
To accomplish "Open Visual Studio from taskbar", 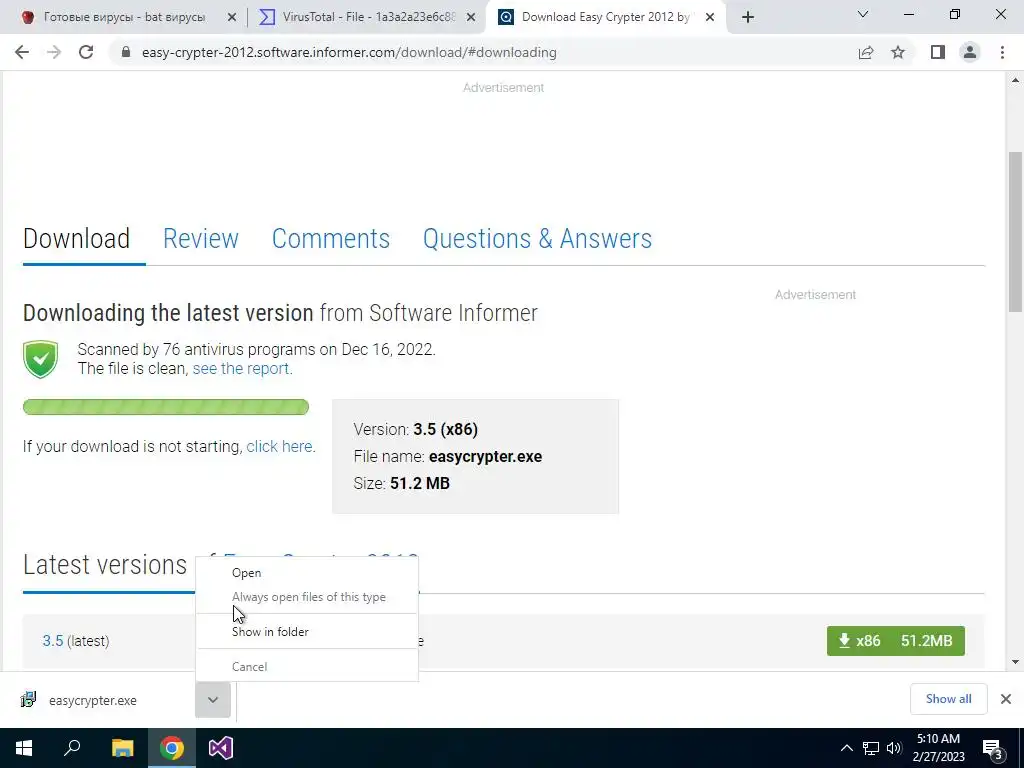I will 221,748.
